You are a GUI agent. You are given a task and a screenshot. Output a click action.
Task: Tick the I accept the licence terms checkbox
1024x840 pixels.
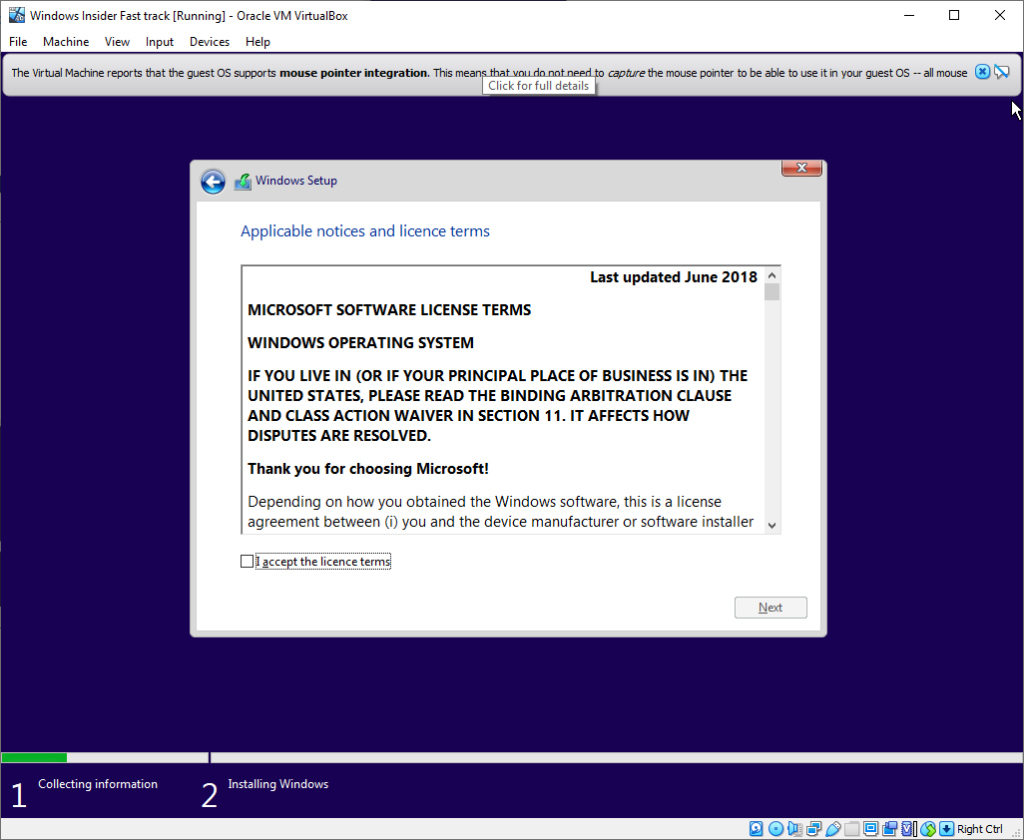pyautogui.click(x=247, y=562)
